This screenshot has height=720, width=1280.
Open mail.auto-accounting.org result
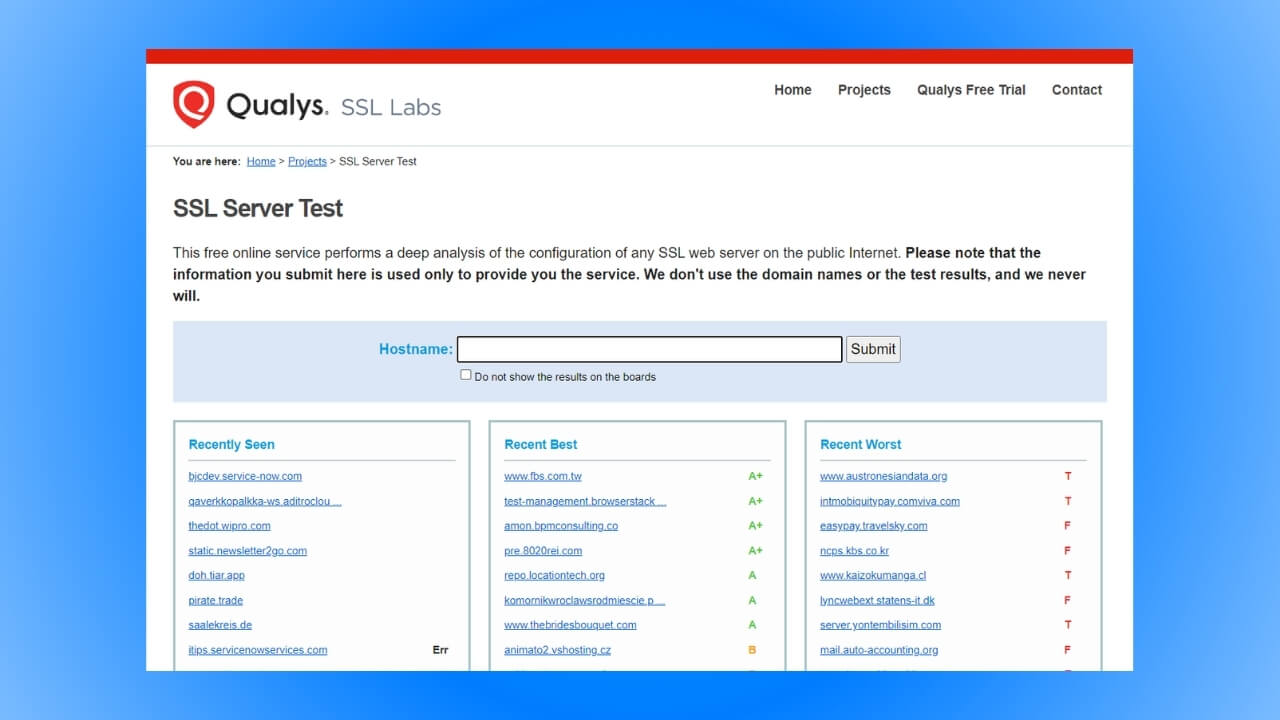point(879,650)
